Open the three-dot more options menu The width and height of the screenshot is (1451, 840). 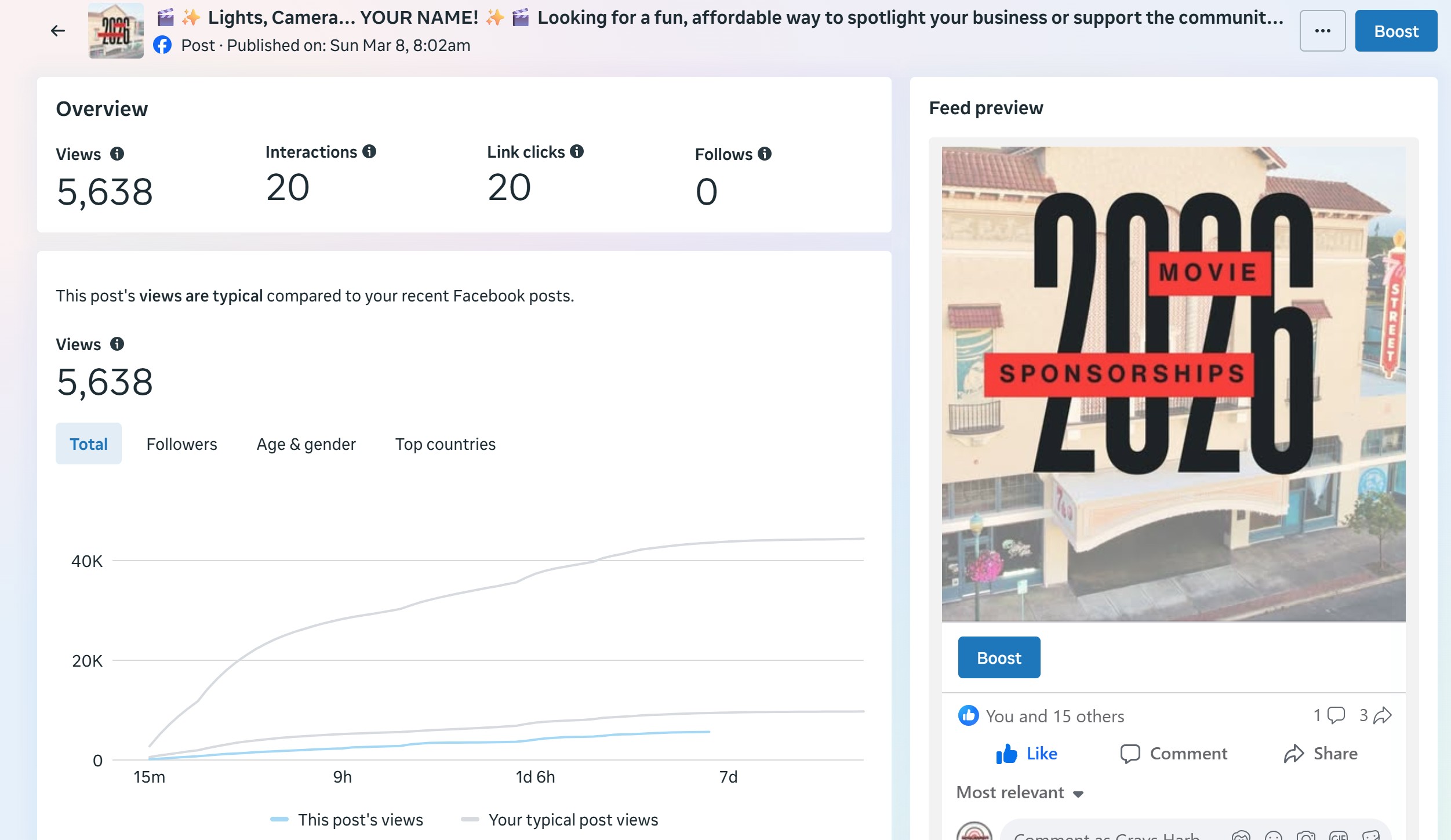(1322, 31)
